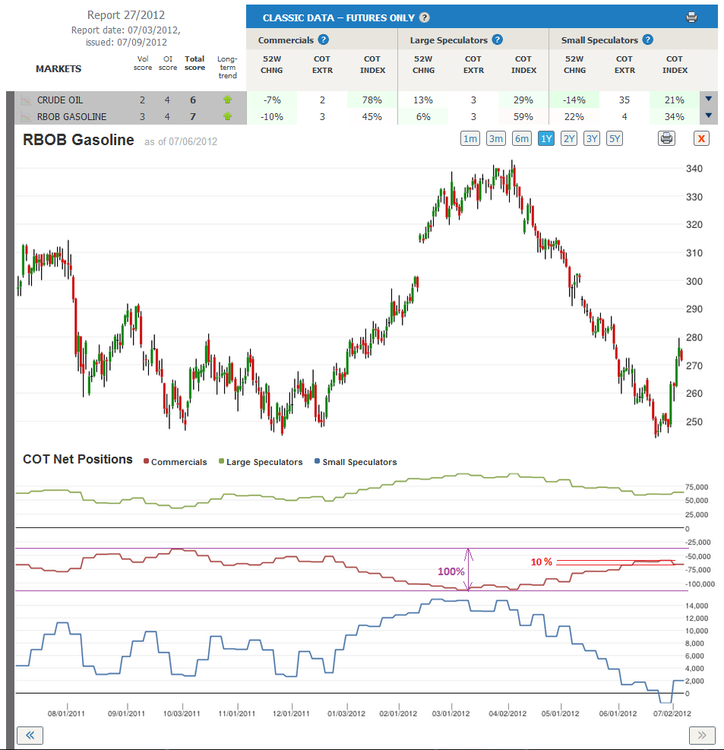Click the RBOB Gasoline chart title
The width and height of the screenshot is (724, 750).
pyautogui.click(x=78, y=140)
